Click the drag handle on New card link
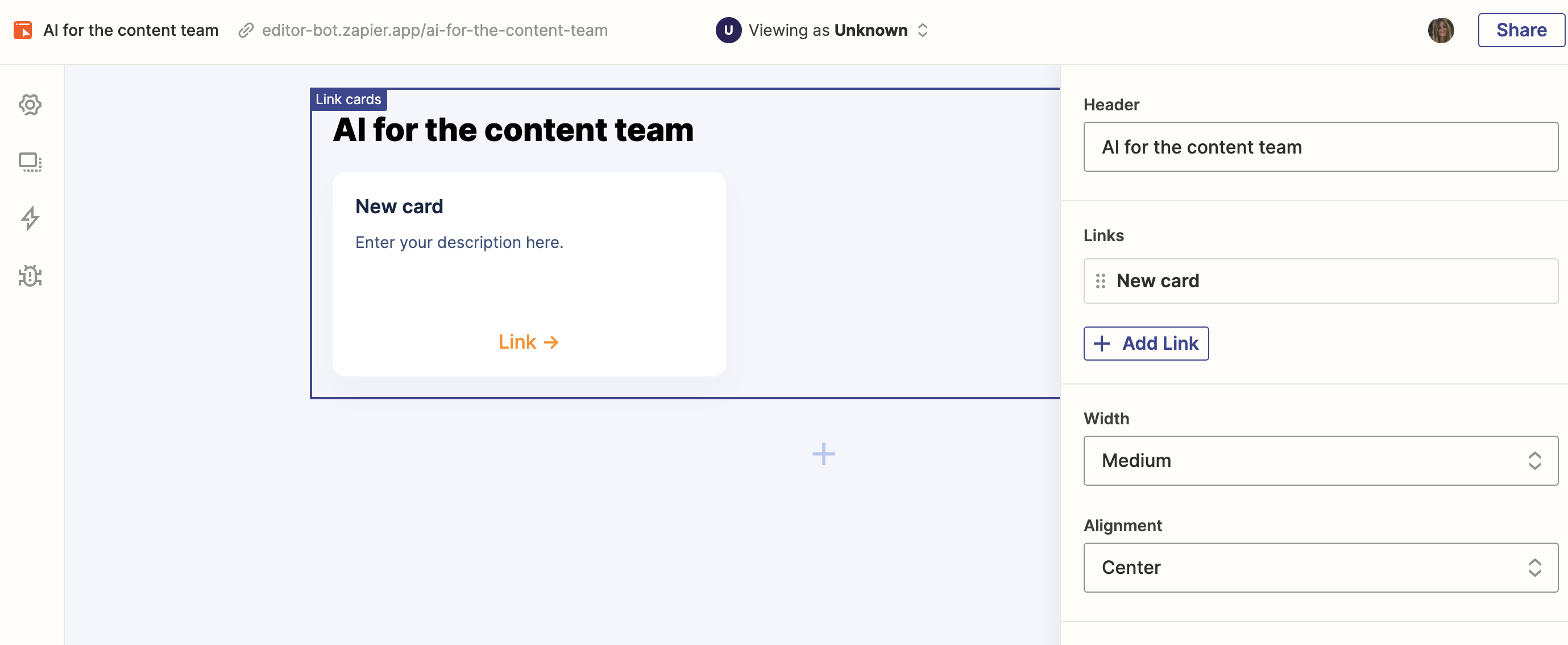 pos(1100,281)
